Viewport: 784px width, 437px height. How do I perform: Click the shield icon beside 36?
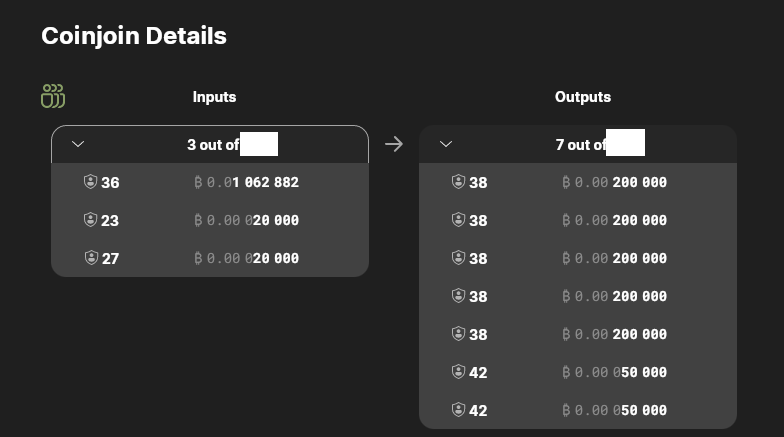coord(90,182)
